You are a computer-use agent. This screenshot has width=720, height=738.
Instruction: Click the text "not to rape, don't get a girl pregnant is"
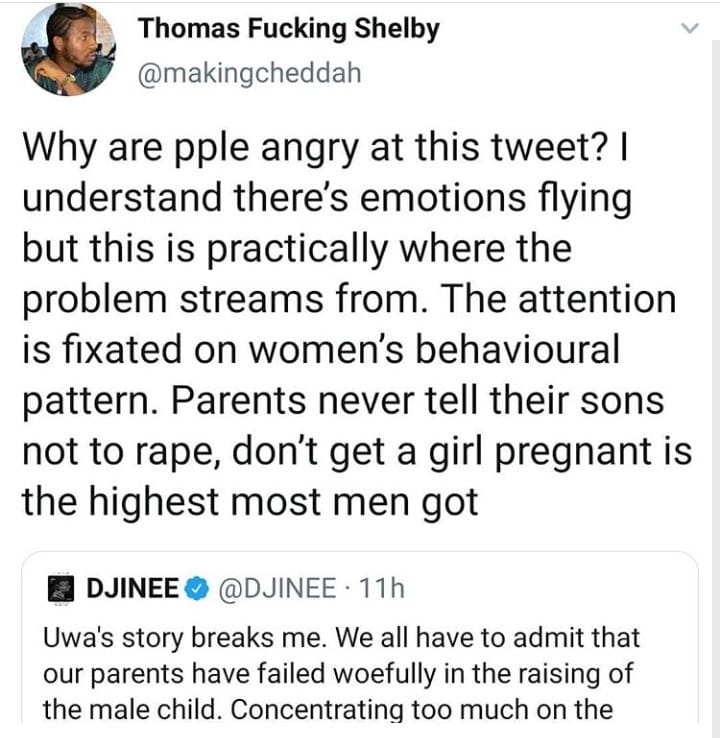357,450
